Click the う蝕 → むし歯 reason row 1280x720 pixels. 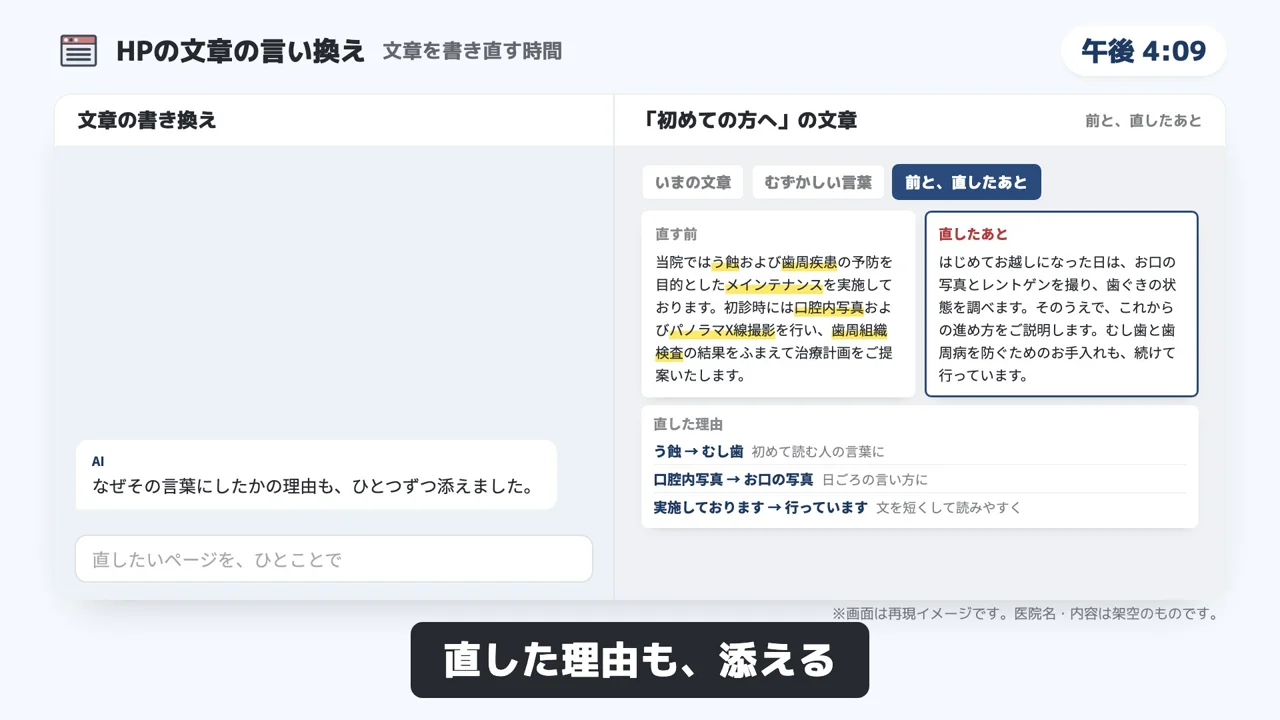[x=920, y=452]
